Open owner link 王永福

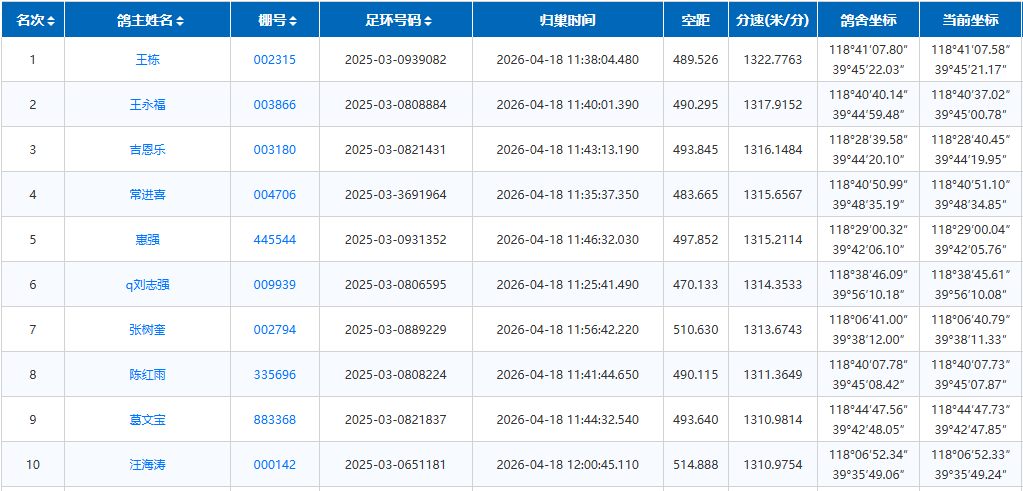click(x=147, y=105)
